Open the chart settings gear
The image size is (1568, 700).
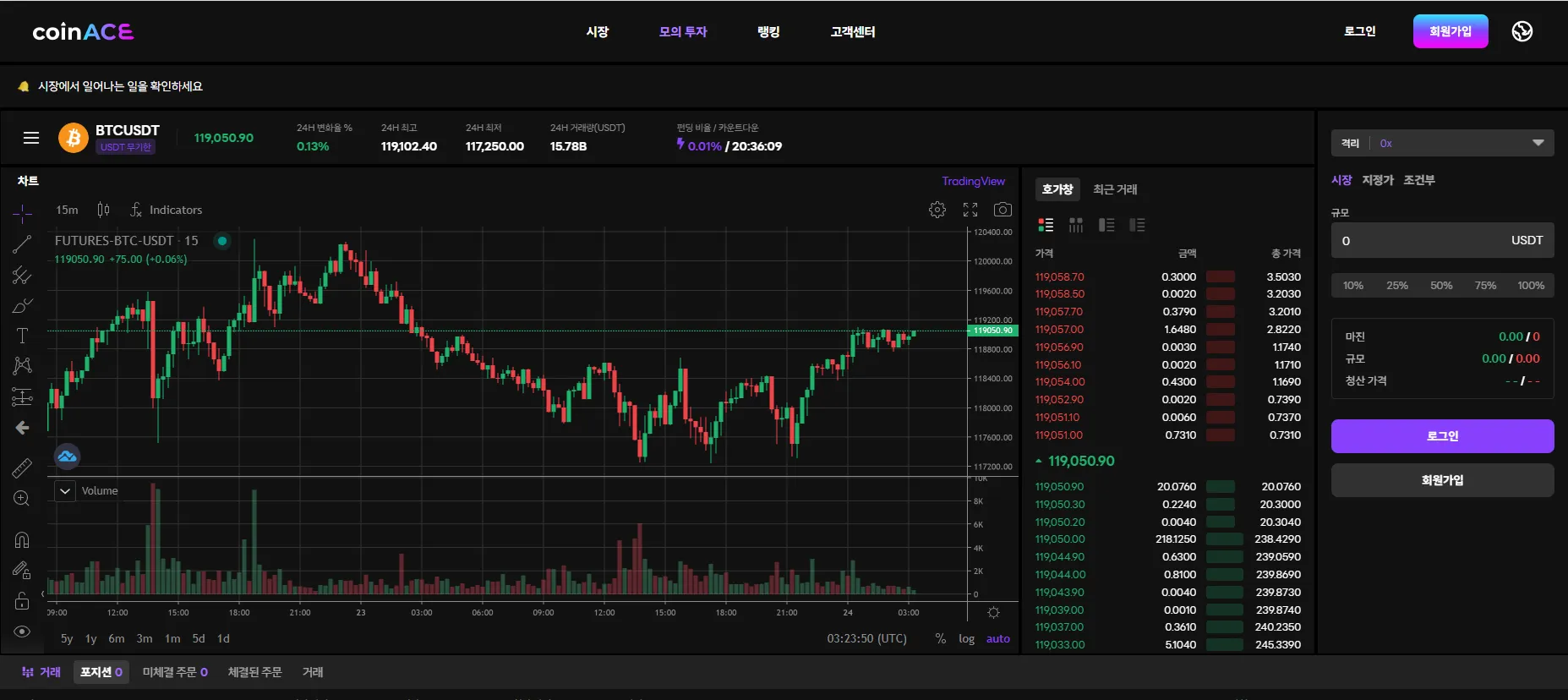coord(937,210)
